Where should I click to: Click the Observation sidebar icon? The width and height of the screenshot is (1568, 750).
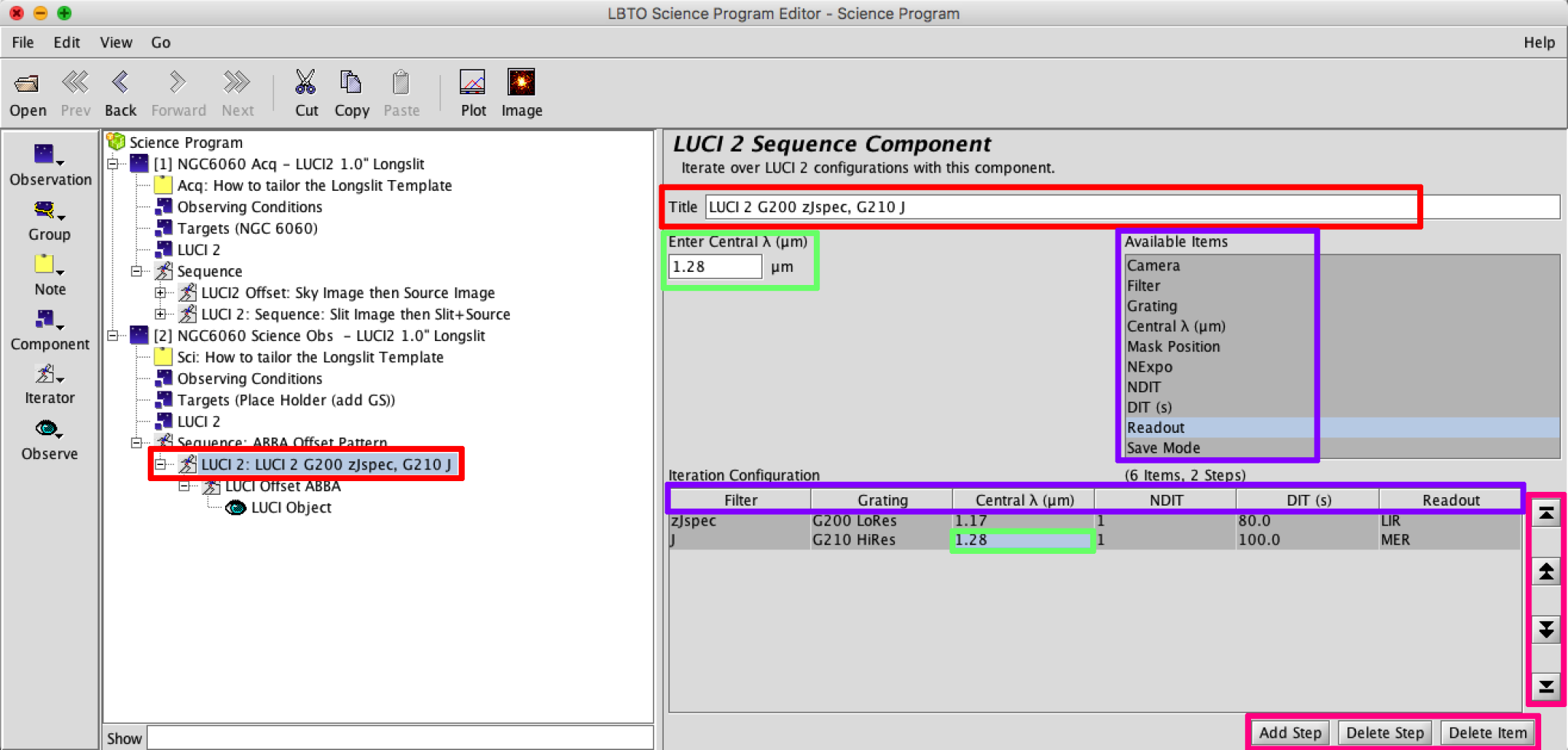point(48,155)
